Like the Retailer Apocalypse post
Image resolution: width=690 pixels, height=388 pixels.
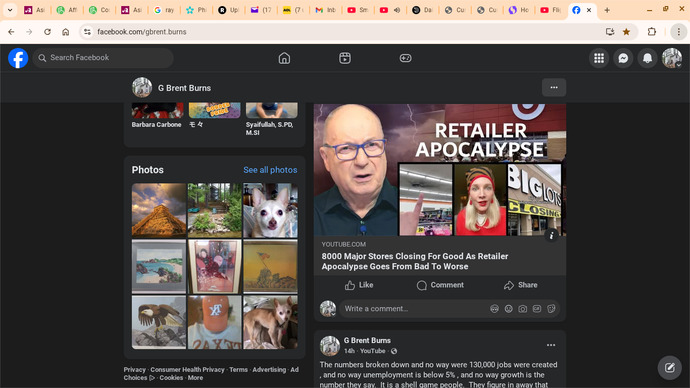pyautogui.click(x=359, y=285)
